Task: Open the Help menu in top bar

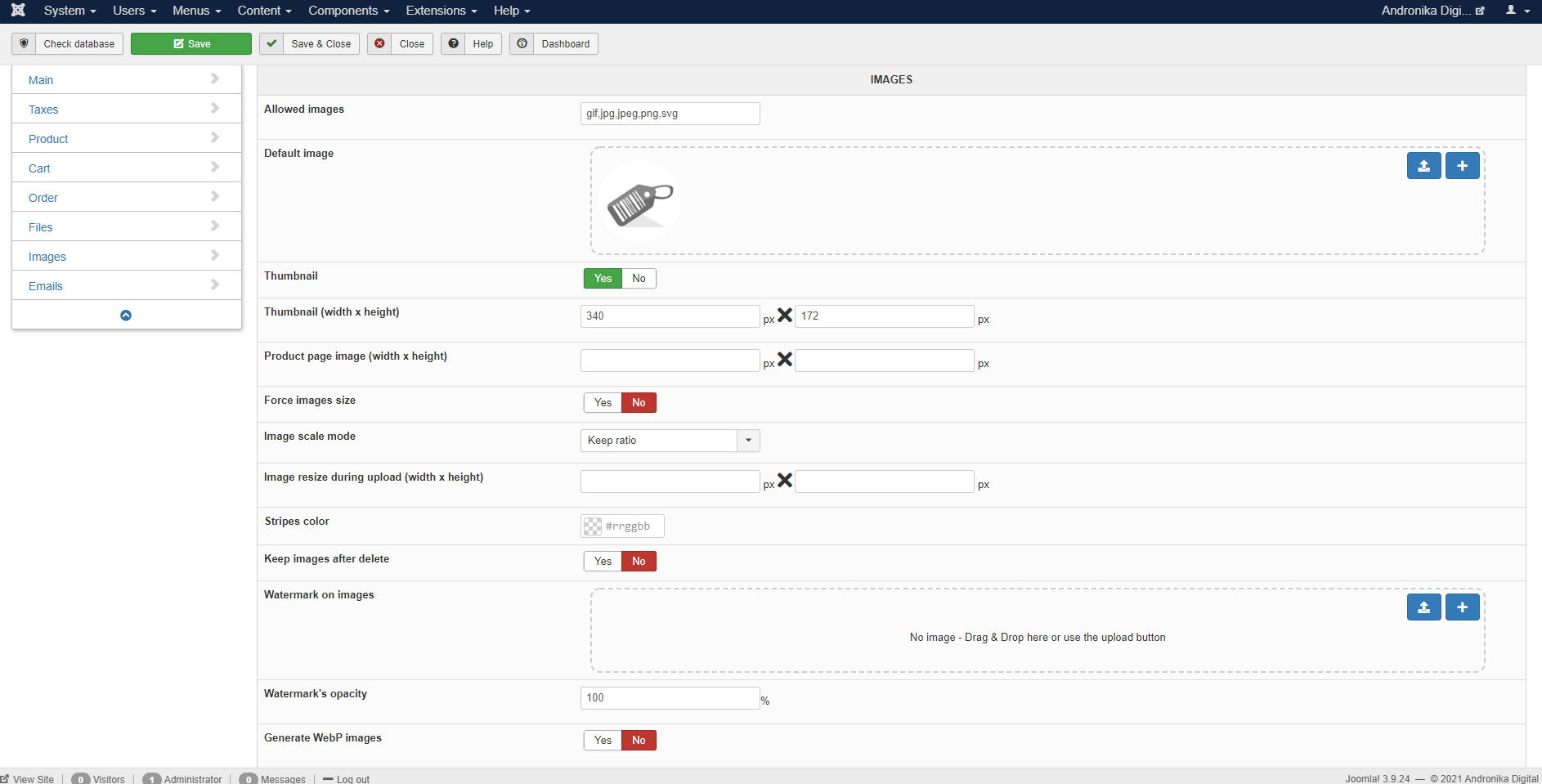Action: pyautogui.click(x=512, y=11)
